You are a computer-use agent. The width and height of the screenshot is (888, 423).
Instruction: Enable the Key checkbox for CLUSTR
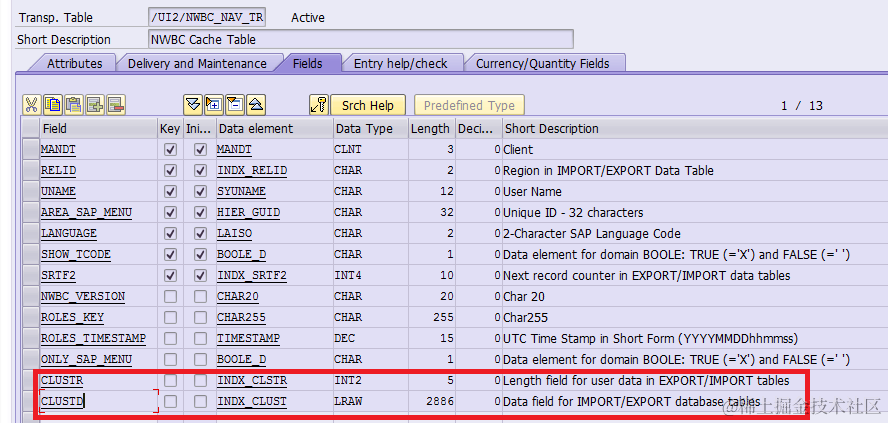(170, 381)
